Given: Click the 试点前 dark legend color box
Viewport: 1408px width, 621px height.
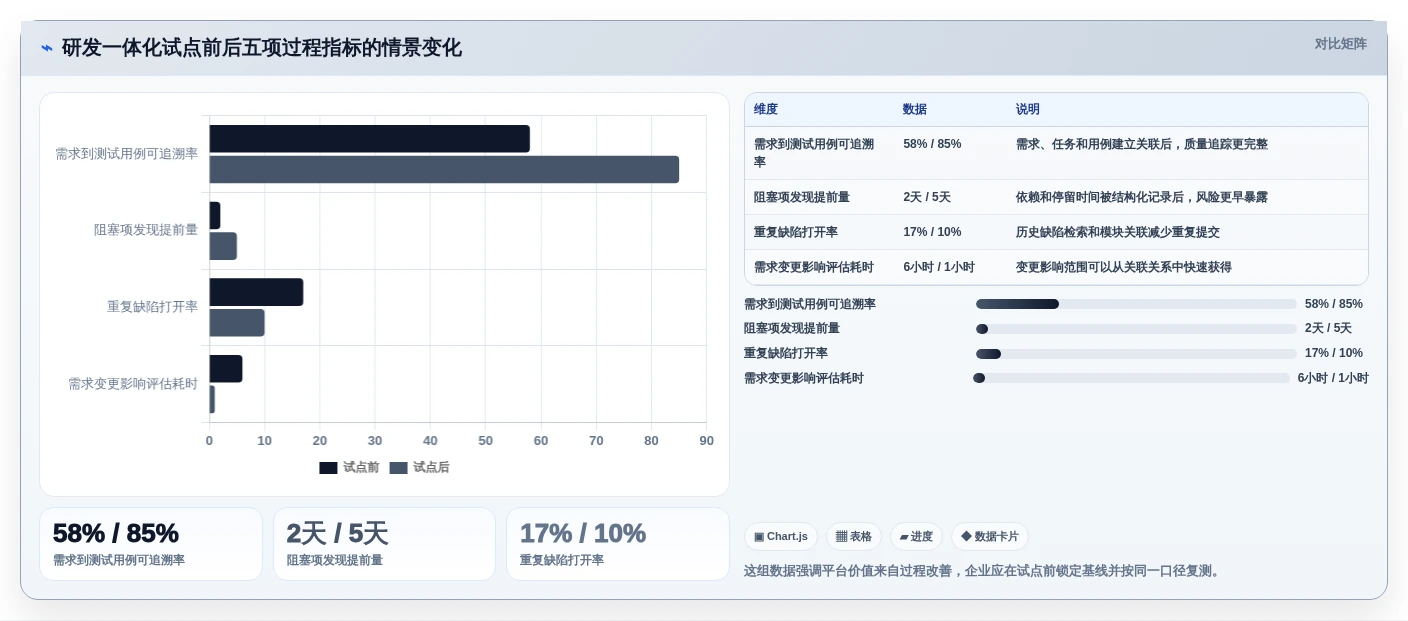Looking at the screenshot, I should pyautogui.click(x=328, y=468).
